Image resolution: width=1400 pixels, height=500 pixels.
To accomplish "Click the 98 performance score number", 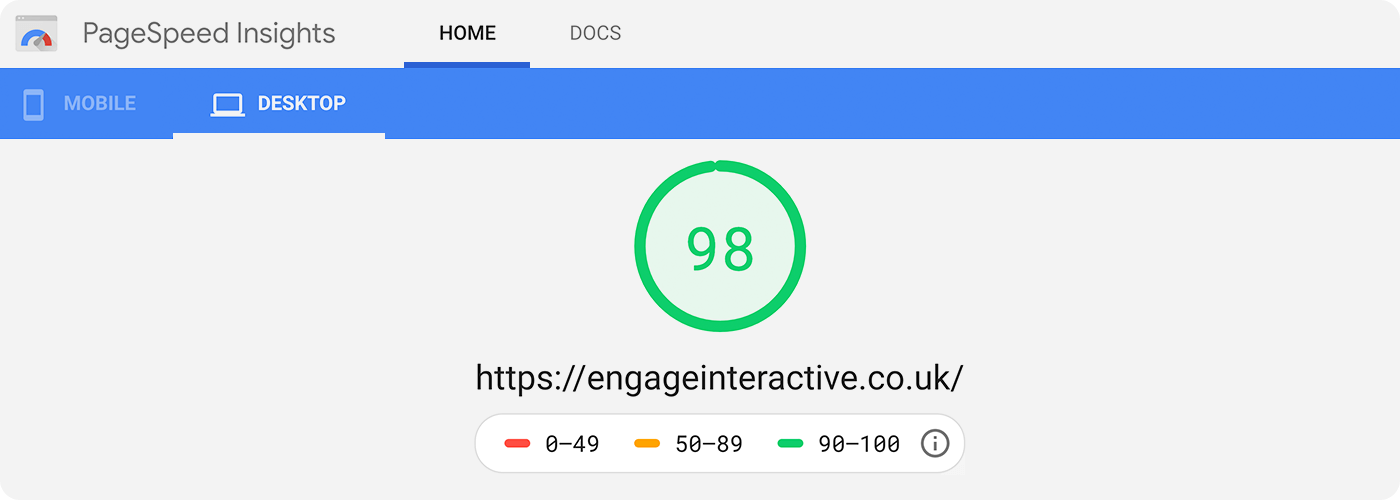I will pyautogui.click(x=720, y=249).
